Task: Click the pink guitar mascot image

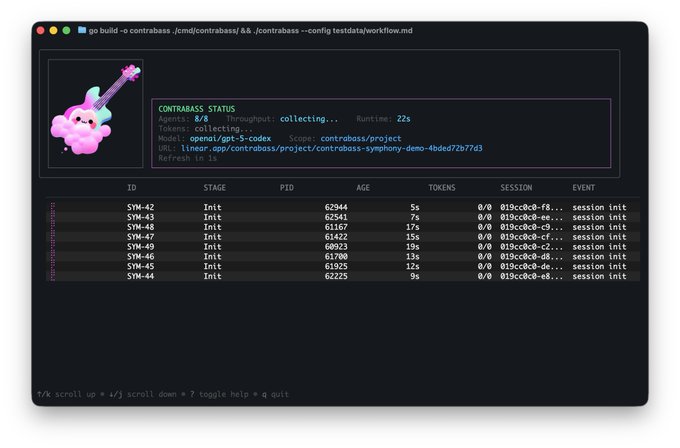Action: tap(95, 112)
